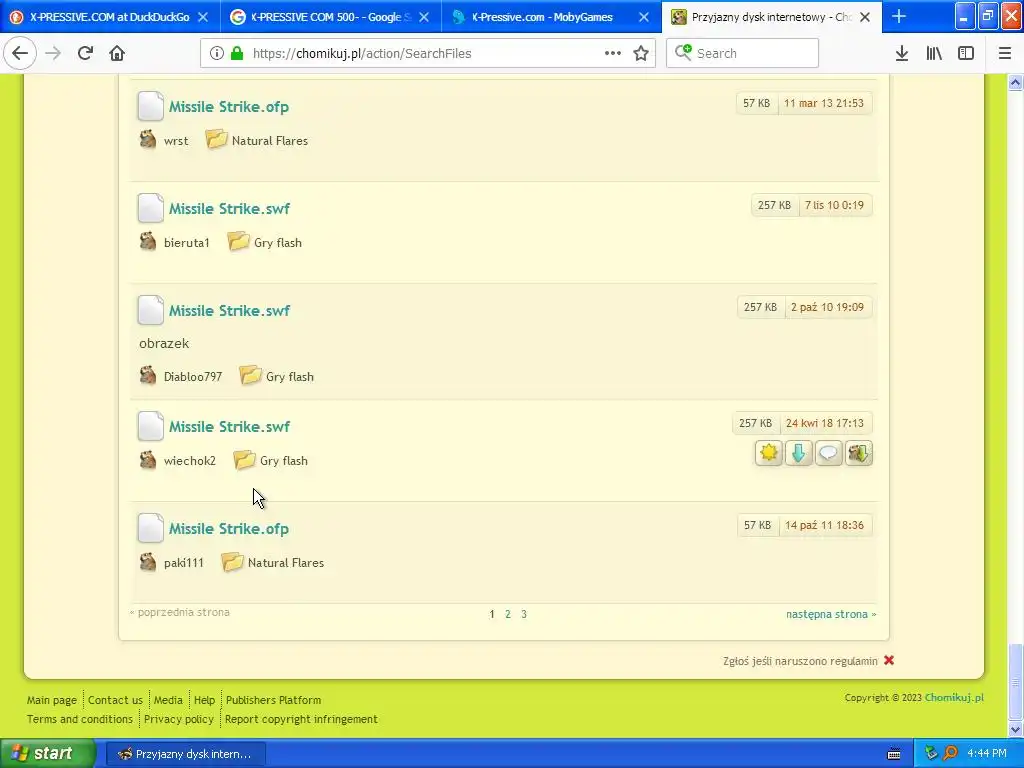Click file icon of bieruta1's Missile Strike.swf

(x=150, y=208)
